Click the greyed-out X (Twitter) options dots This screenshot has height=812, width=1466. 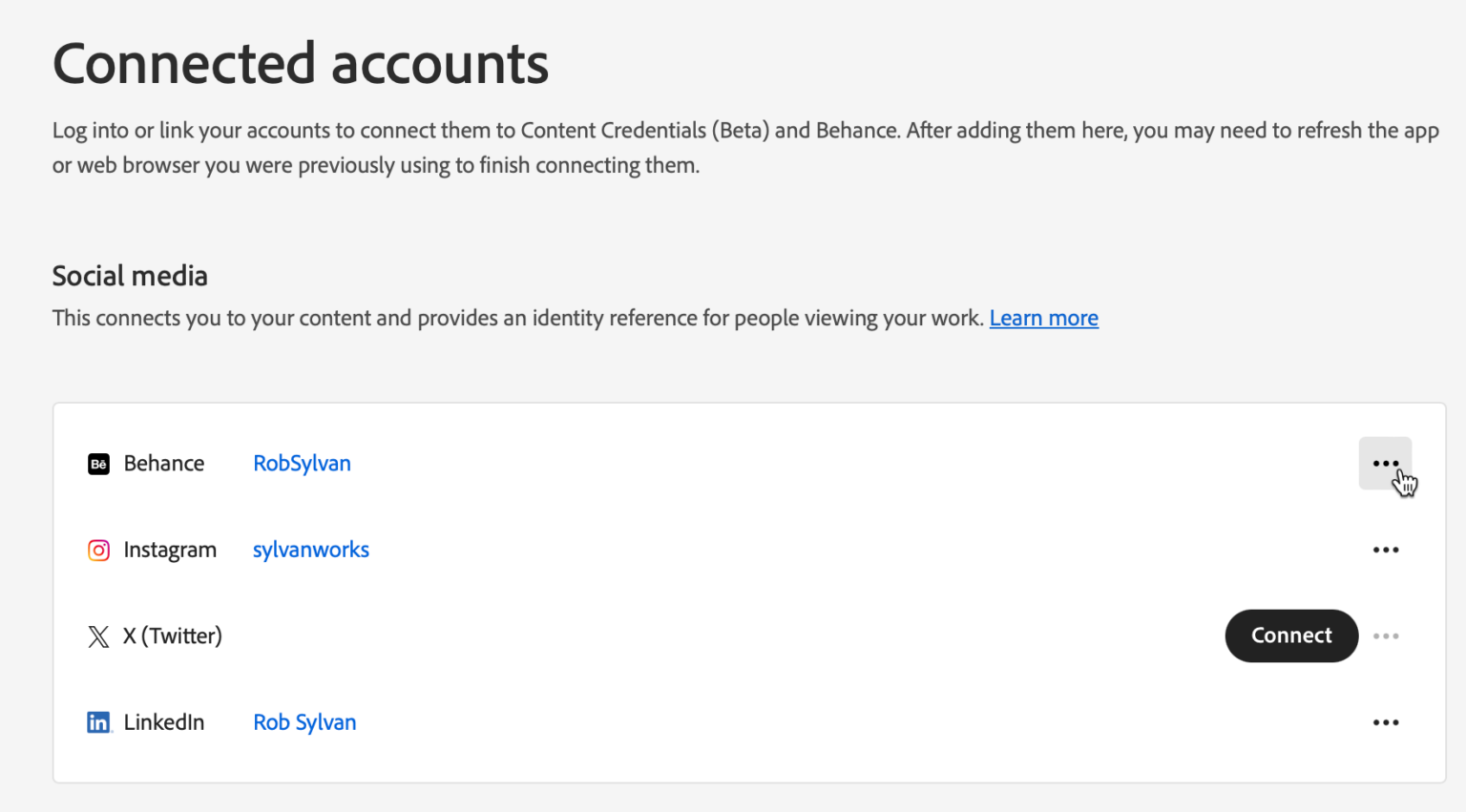click(x=1385, y=636)
